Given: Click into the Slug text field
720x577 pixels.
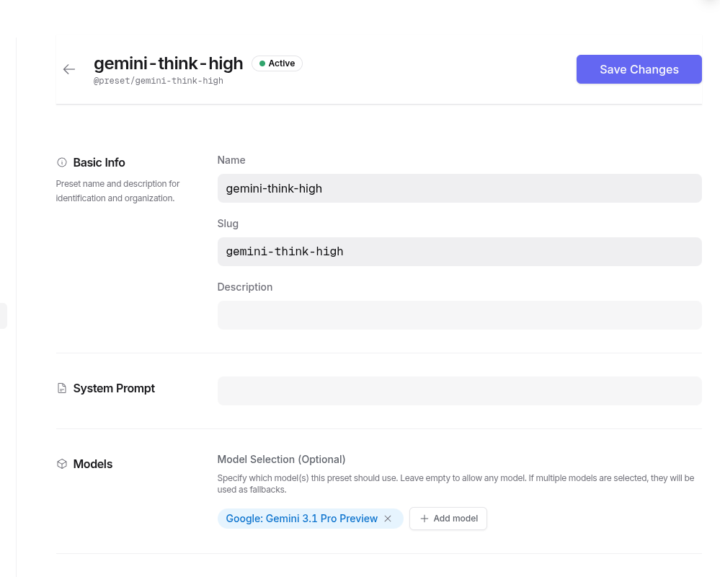Looking at the screenshot, I should (x=459, y=252).
